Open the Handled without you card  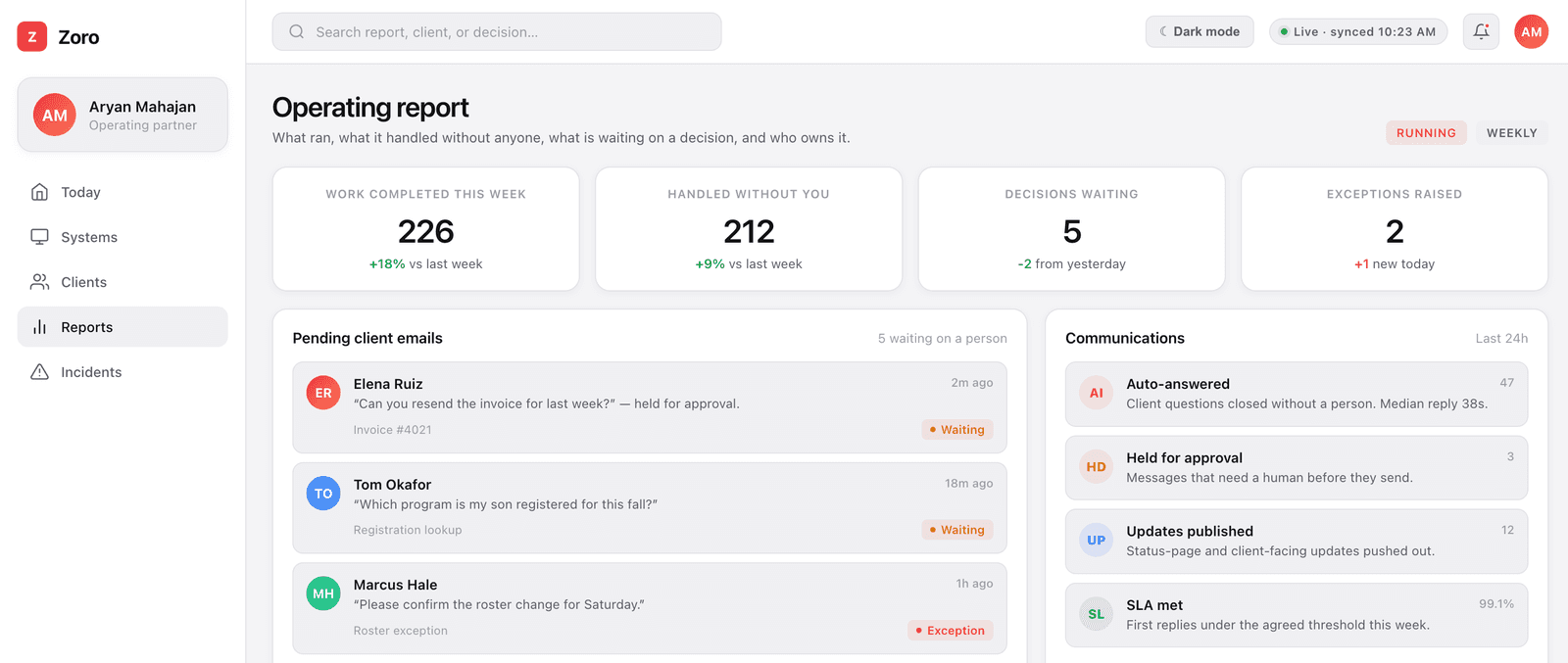tap(749, 229)
